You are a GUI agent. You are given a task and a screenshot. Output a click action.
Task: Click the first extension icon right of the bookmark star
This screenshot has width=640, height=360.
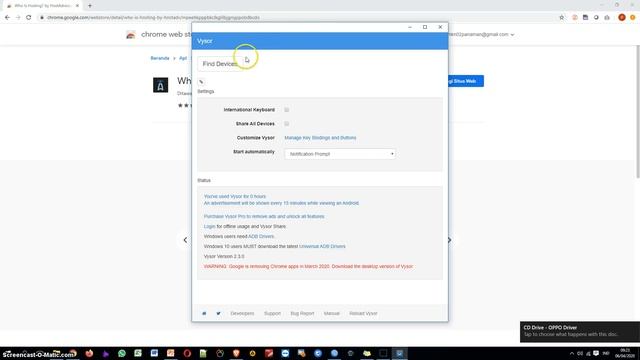pyautogui.click(x=575, y=18)
